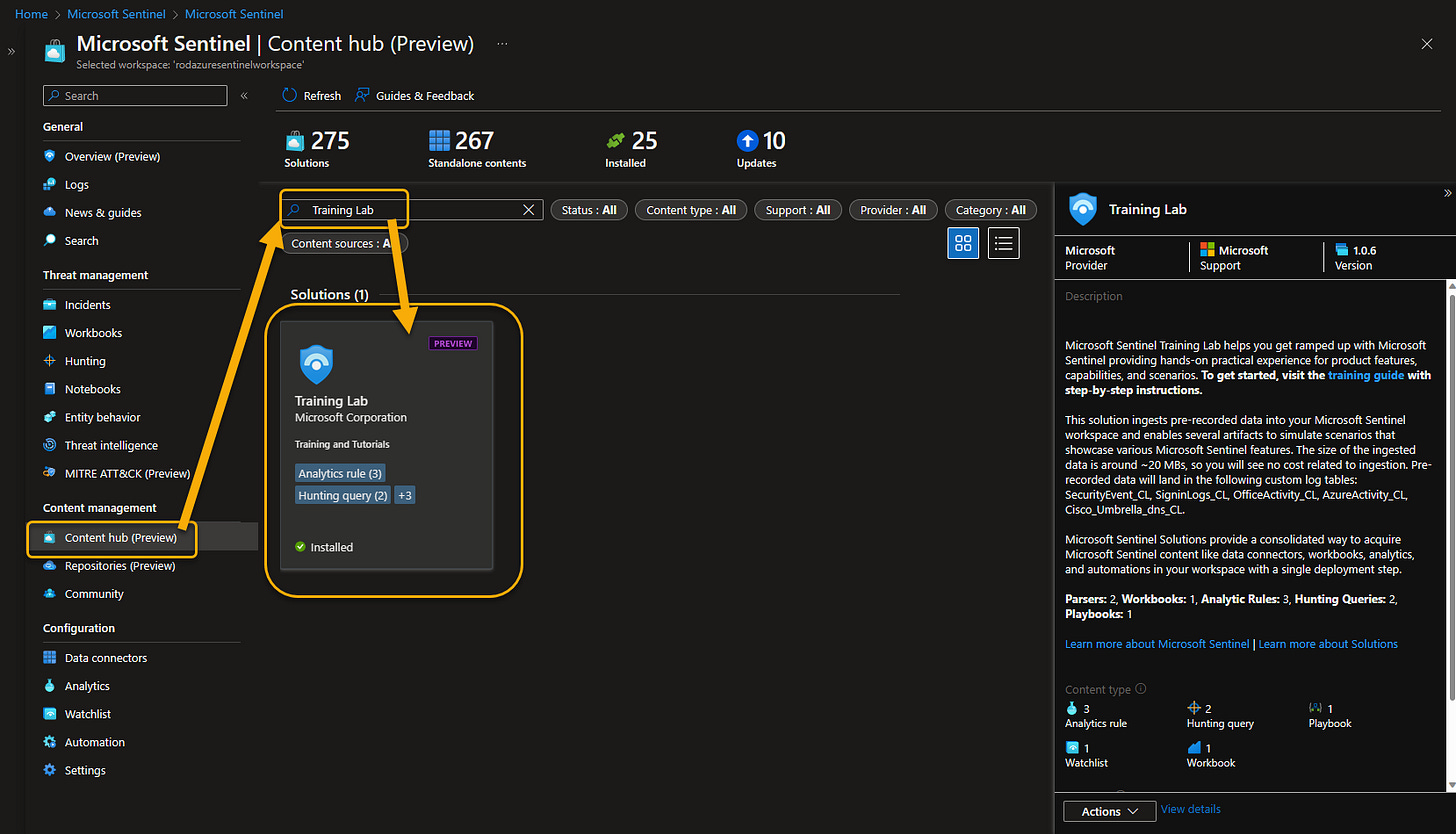This screenshot has width=1456, height=834.
Task: Click the sidebar Search input field
Action: tap(135, 96)
